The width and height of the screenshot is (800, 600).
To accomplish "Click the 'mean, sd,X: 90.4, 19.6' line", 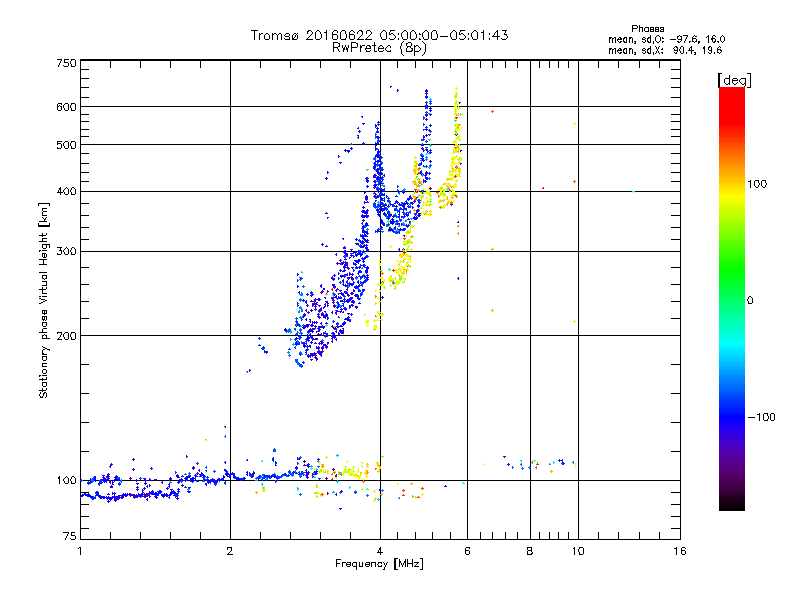I will [665, 50].
